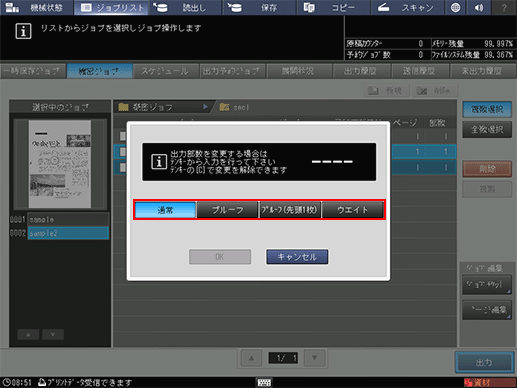Click the 新規 new folder button
Image resolution: width=517 pixels, height=388 pixels.
coord(387,90)
